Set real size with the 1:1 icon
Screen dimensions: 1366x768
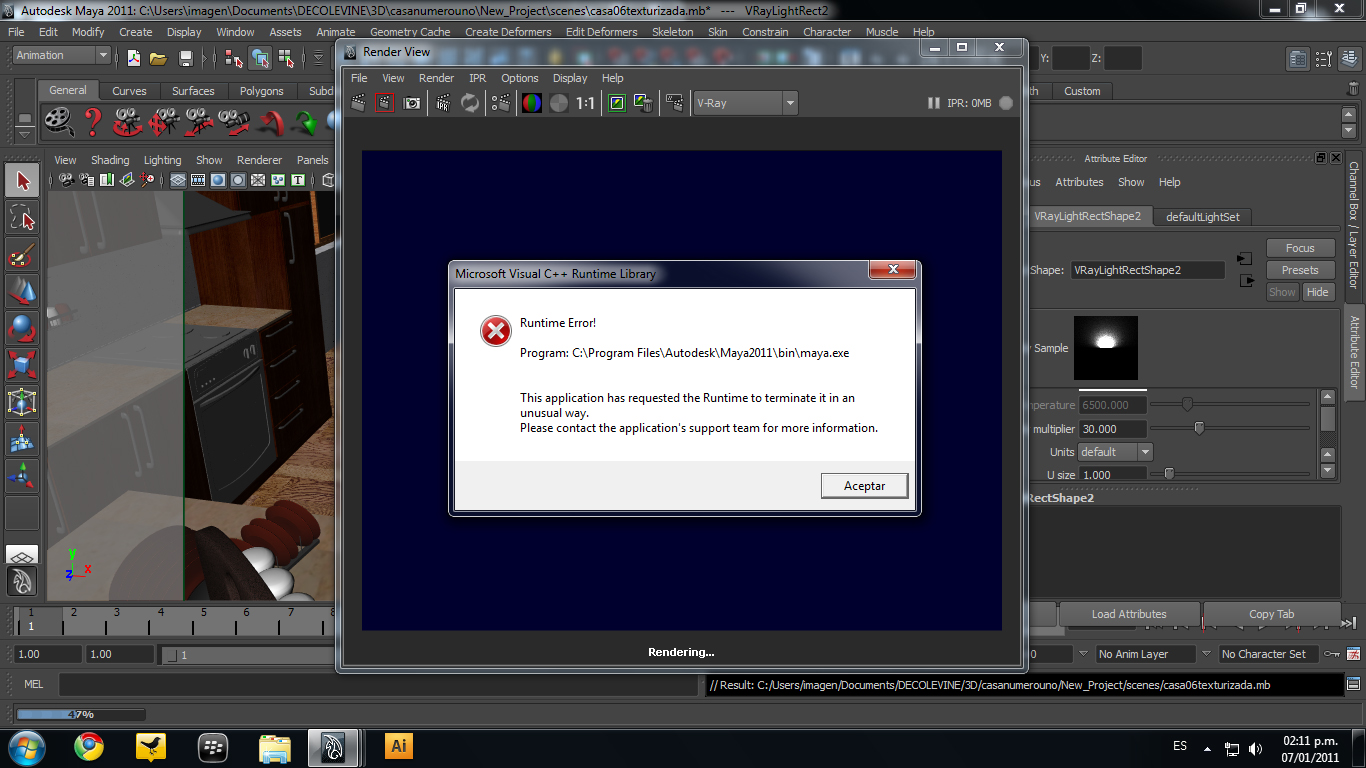[x=585, y=102]
